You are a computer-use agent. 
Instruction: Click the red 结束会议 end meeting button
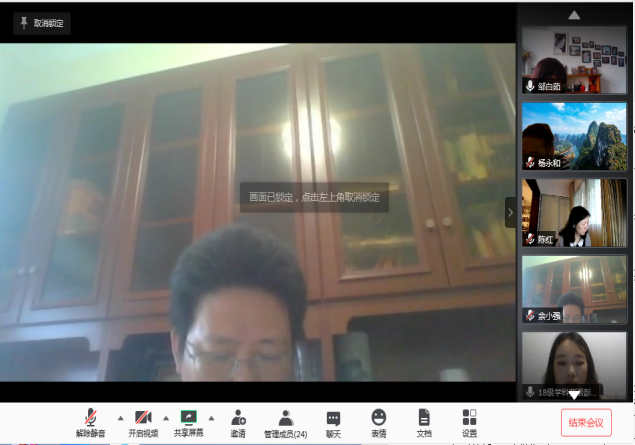point(586,422)
